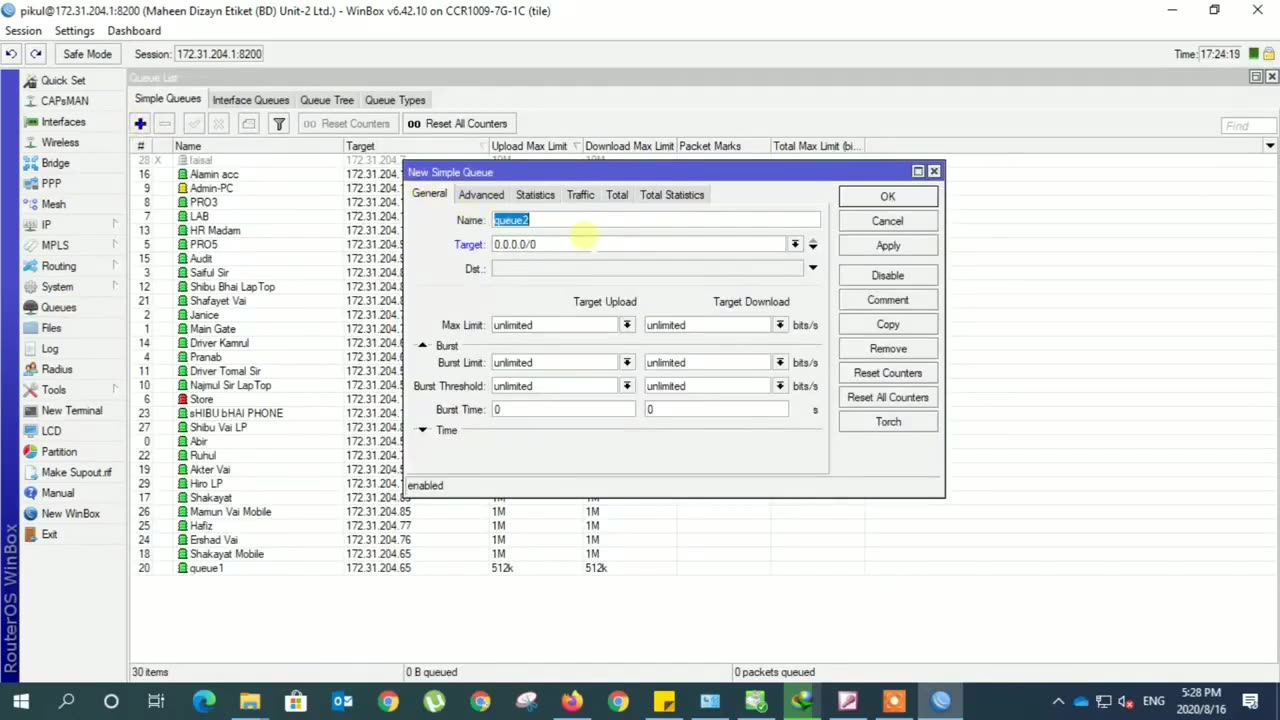Switch to Statistics tab in dialog
The width and height of the screenshot is (1280, 720).
[535, 195]
